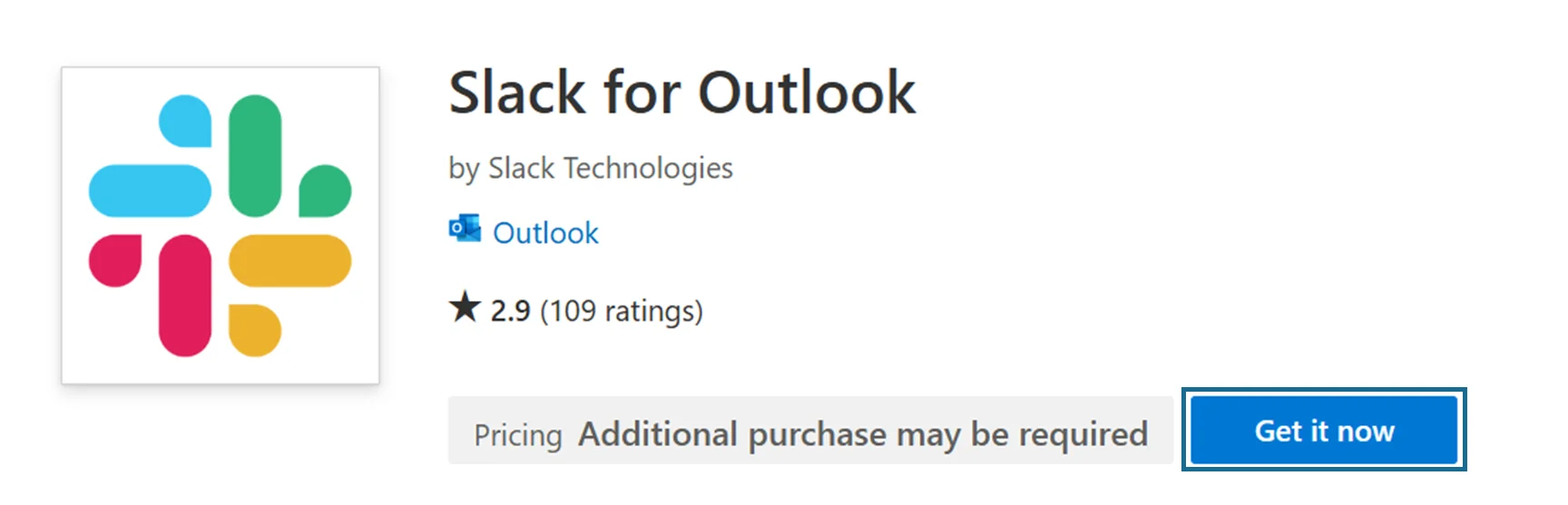Click the Outlook product icon
Image resolution: width=1568 pixels, height=505 pixels.
[465, 229]
